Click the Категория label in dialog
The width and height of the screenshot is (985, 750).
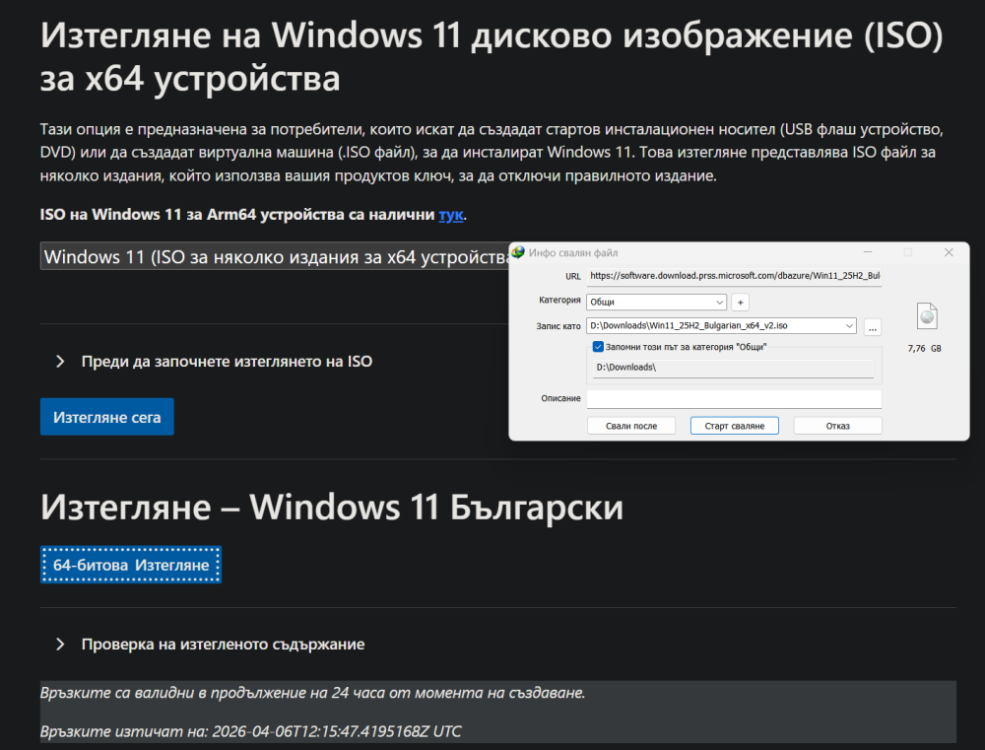(x=560, y=300)
